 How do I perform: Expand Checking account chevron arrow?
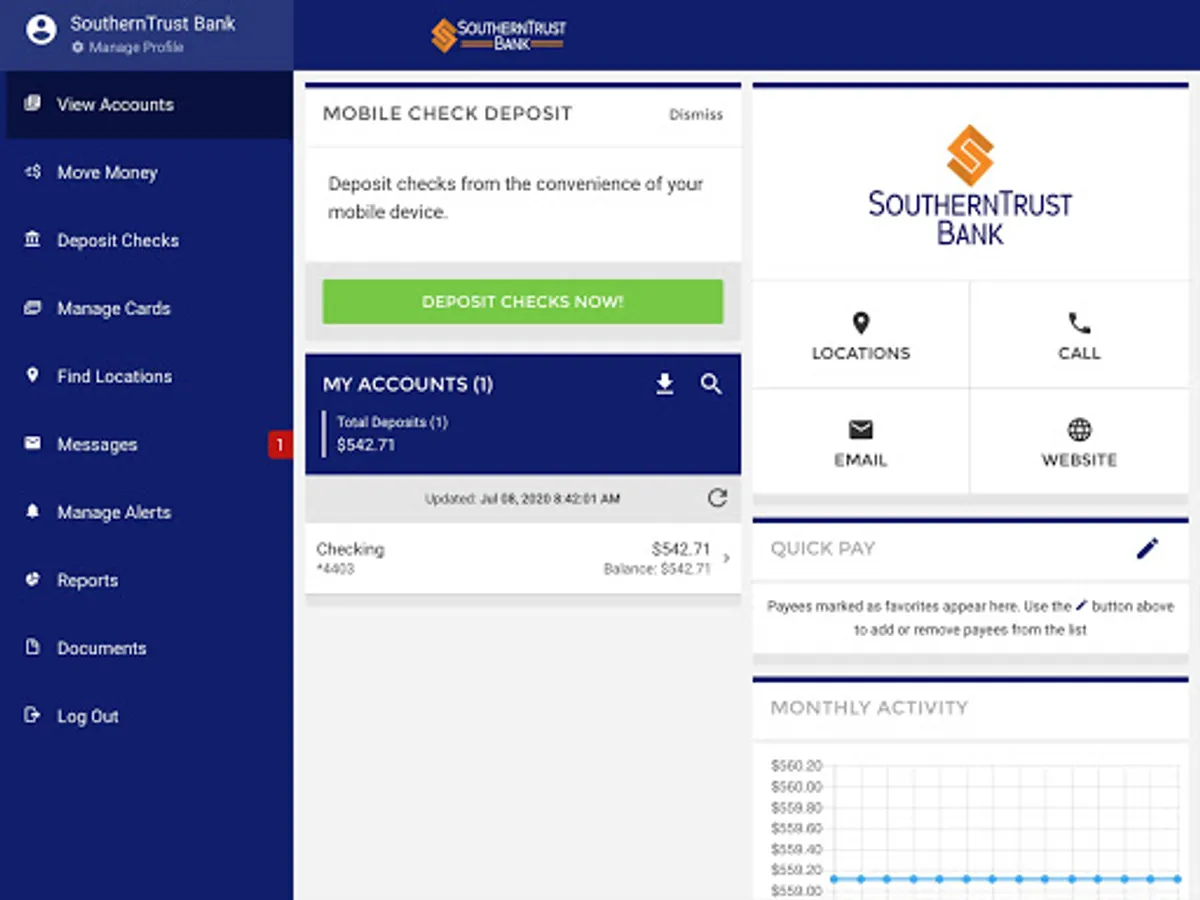point(726,558)
